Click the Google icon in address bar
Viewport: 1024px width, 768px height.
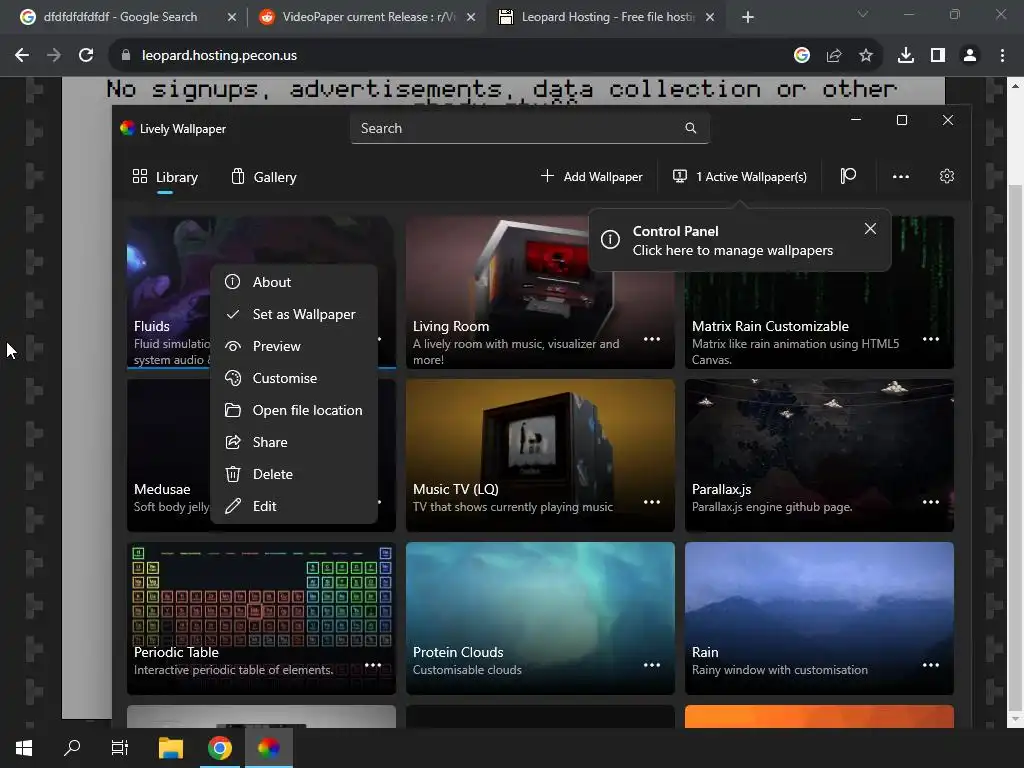[x=802, y=56]
